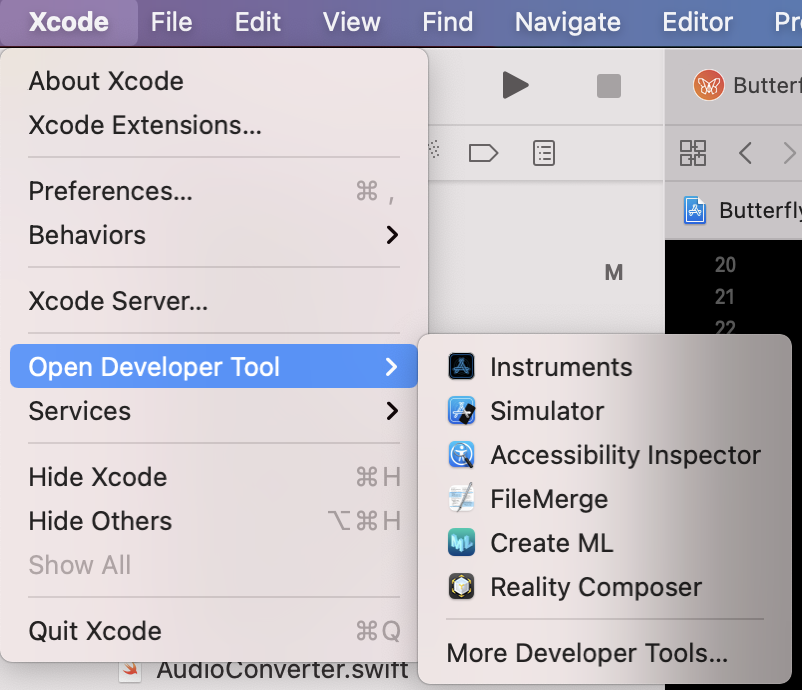Go forward with the right chevron

click(x=790, y=153)
